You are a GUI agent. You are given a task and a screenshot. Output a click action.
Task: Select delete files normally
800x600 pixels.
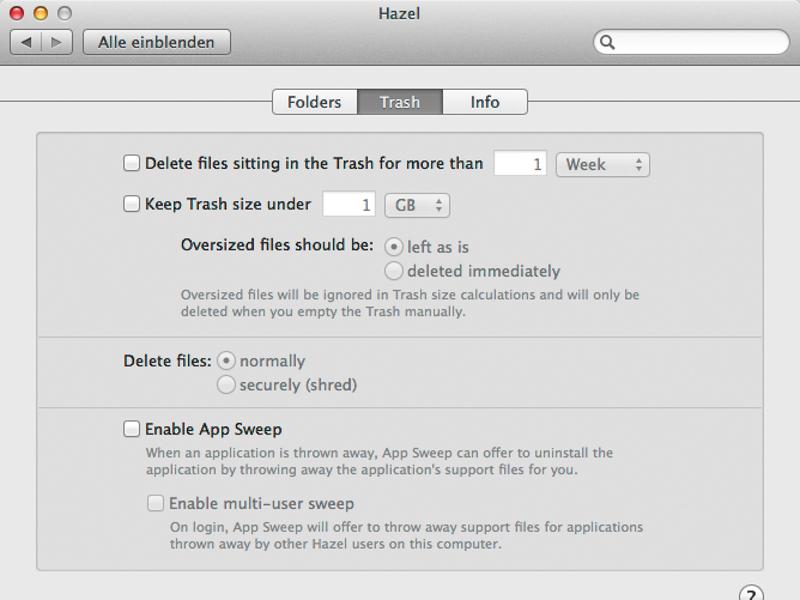tap(226, 361)
